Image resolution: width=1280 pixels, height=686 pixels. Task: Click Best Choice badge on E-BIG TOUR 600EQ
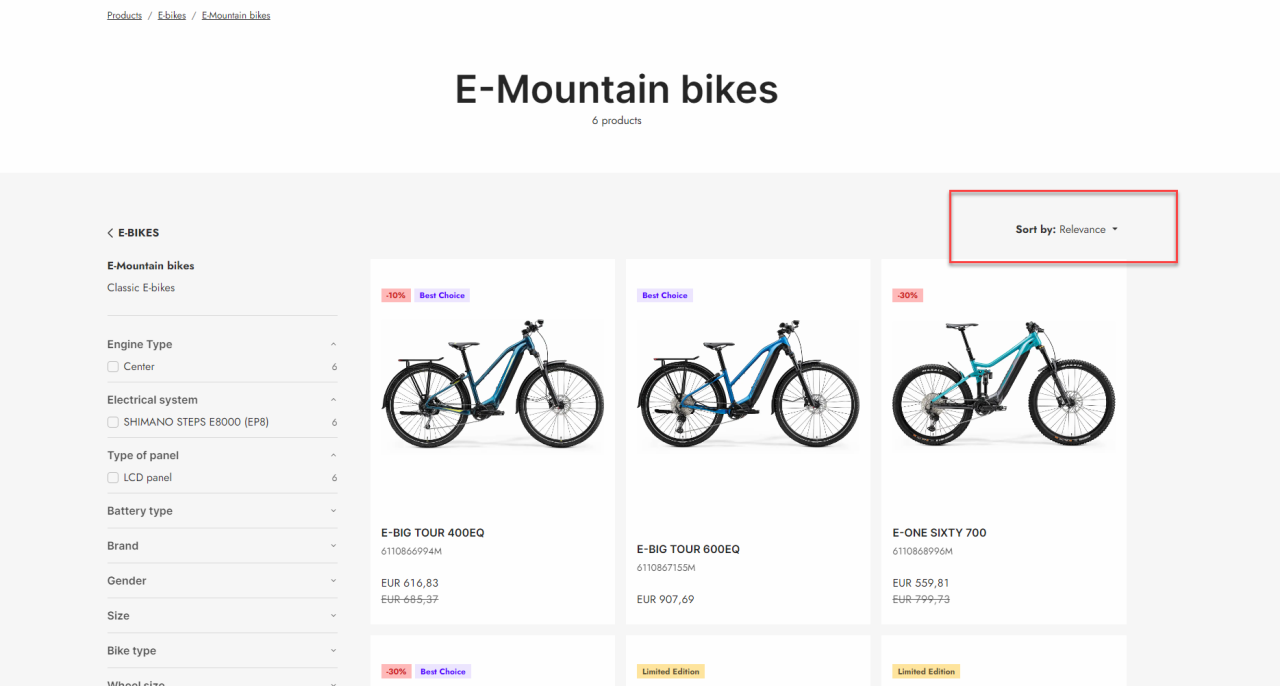click(x=665, y=296)
